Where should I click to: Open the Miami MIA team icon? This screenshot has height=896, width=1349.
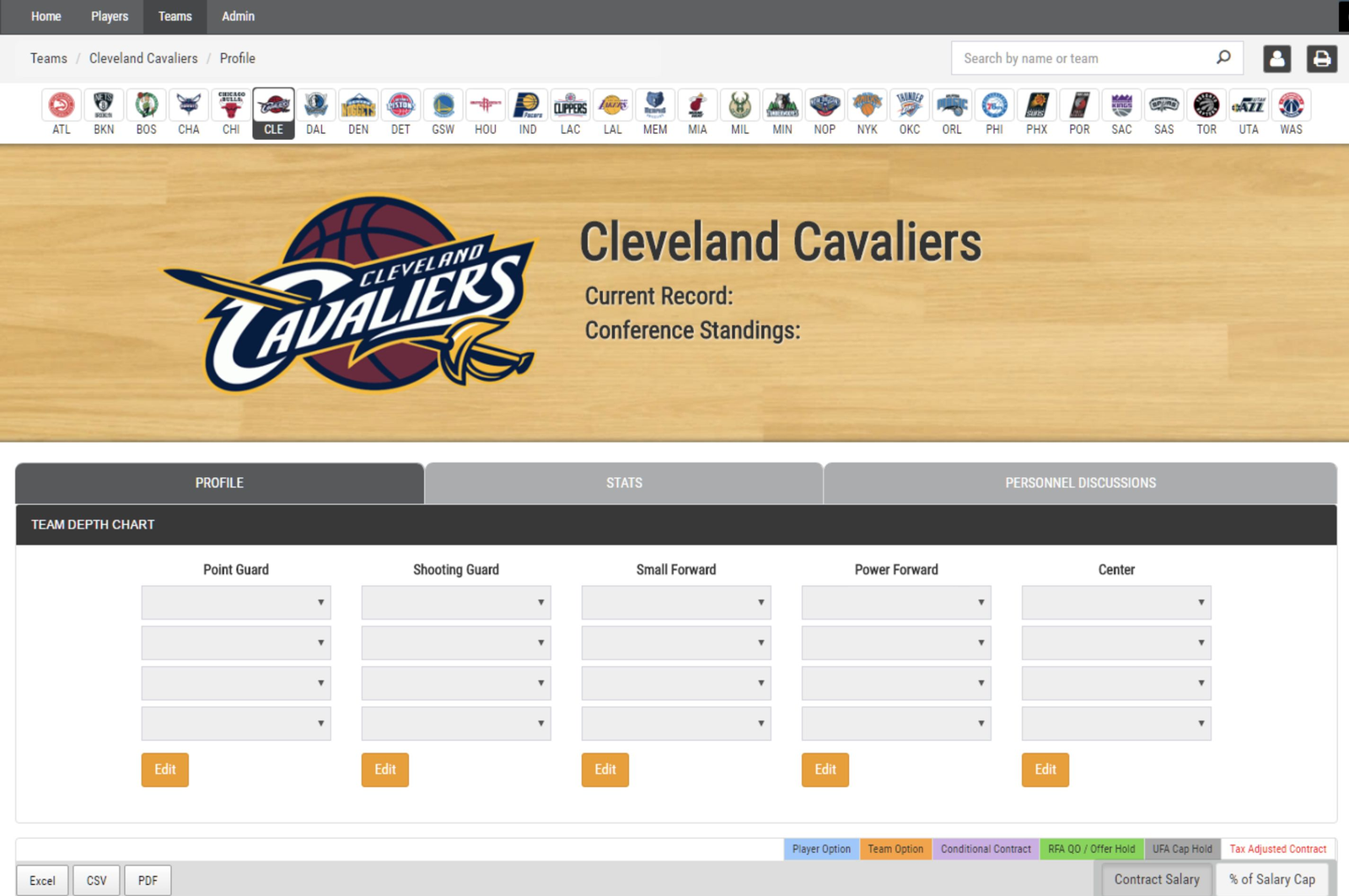pos(697,113)
